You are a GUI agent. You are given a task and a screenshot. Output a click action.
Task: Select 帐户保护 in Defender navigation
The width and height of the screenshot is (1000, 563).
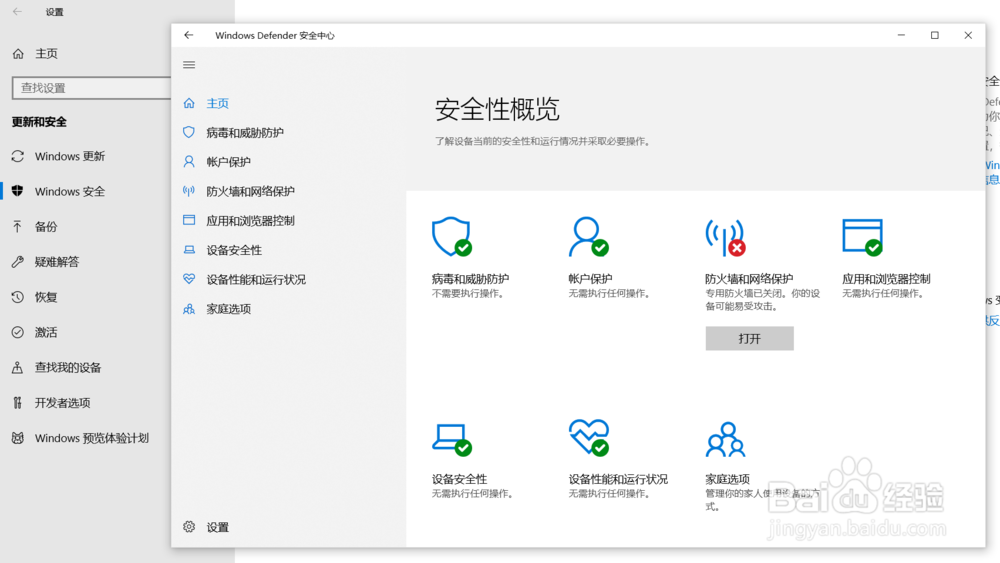[228, 162]
